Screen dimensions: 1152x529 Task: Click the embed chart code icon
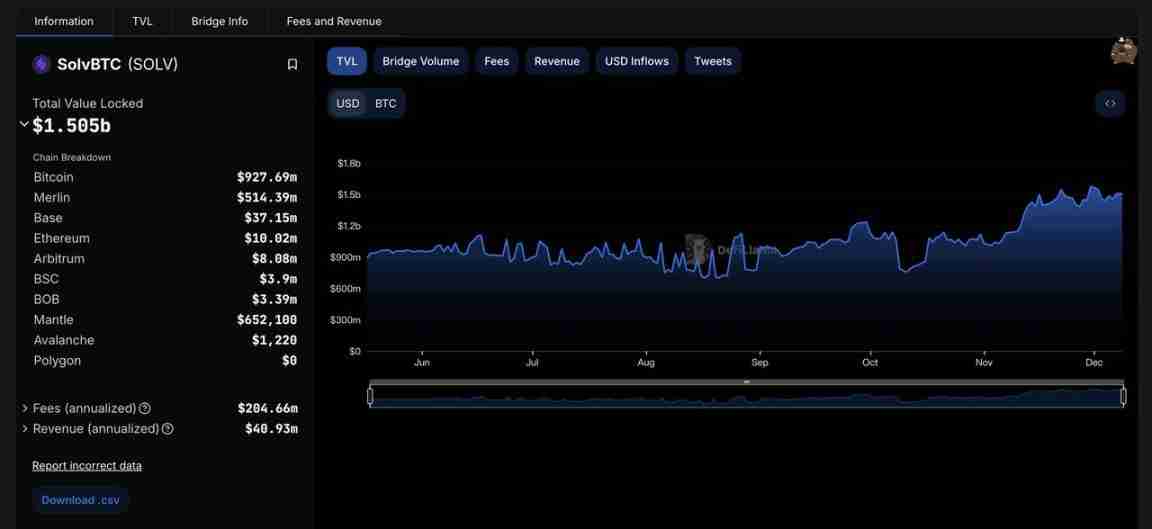pos(1110,103)
